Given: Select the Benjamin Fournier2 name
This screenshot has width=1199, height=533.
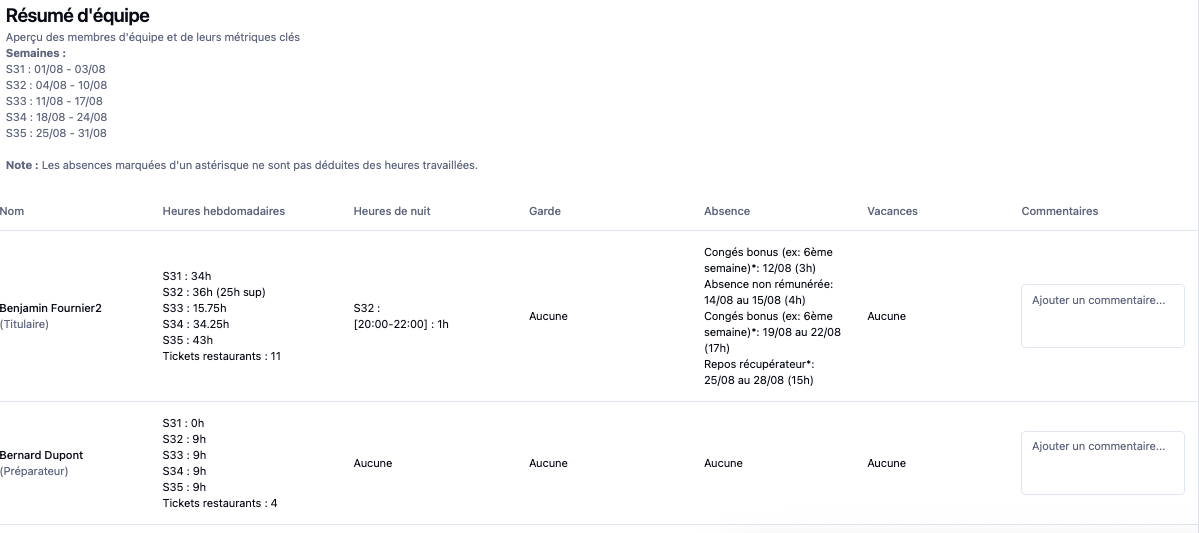Looking at the screenshot, I should tap(50, 308).
